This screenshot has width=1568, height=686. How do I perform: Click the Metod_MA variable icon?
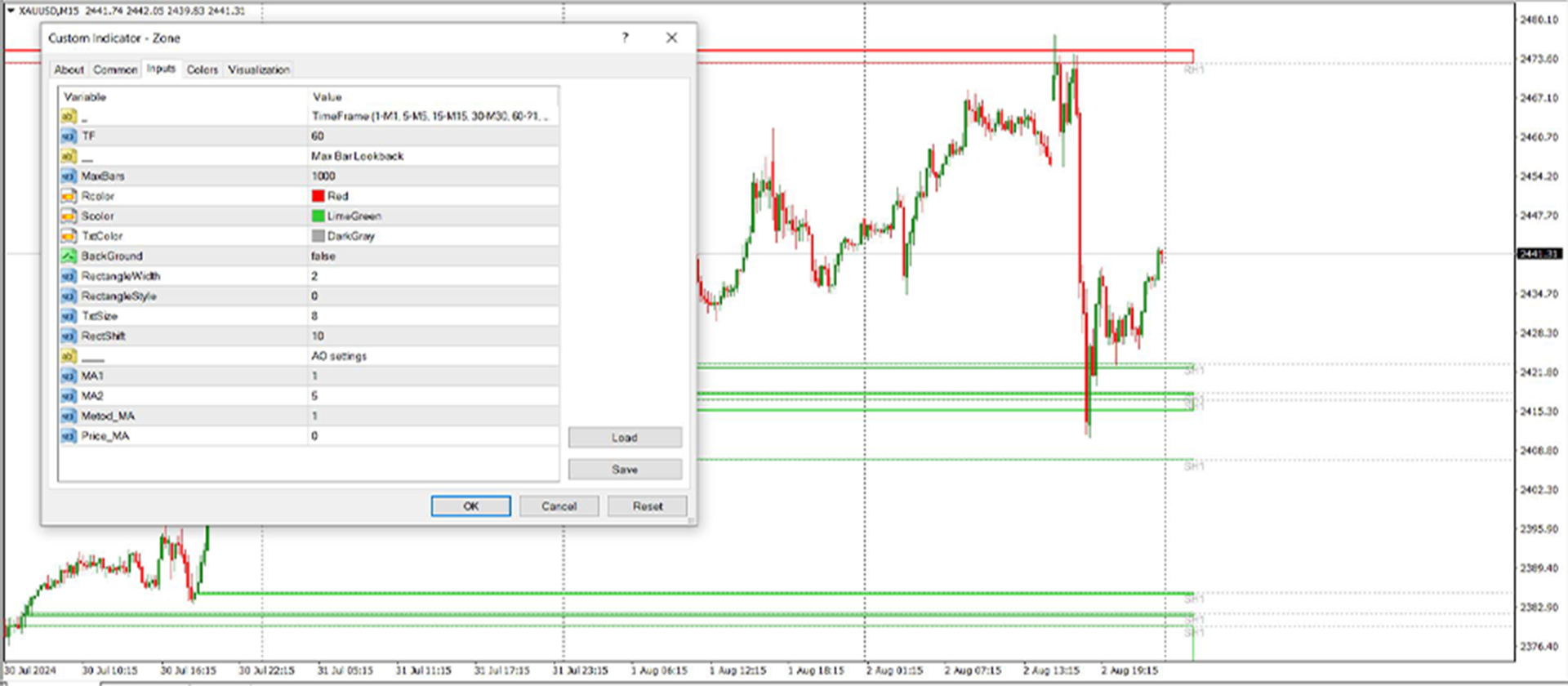[69, 416]
